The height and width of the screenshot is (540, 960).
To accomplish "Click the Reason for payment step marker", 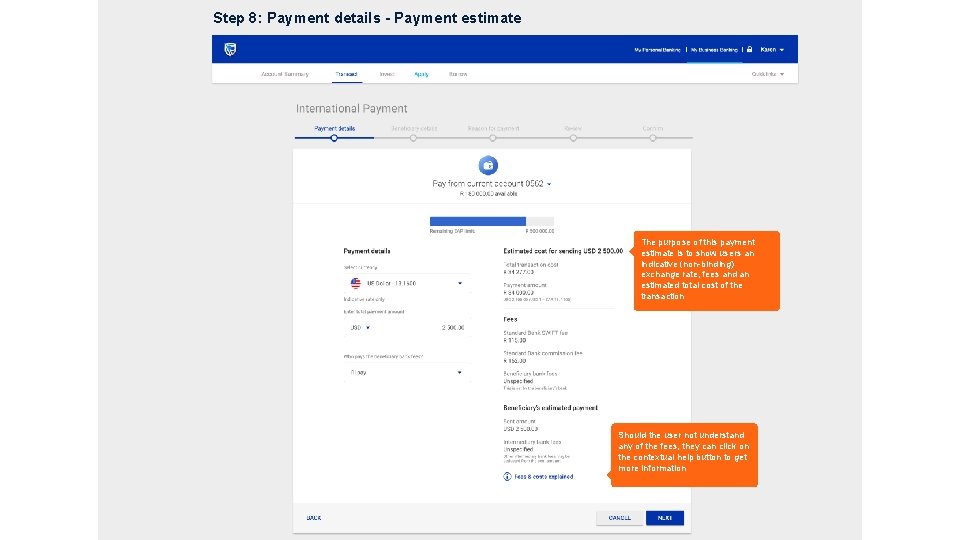I will click(493, 138).
